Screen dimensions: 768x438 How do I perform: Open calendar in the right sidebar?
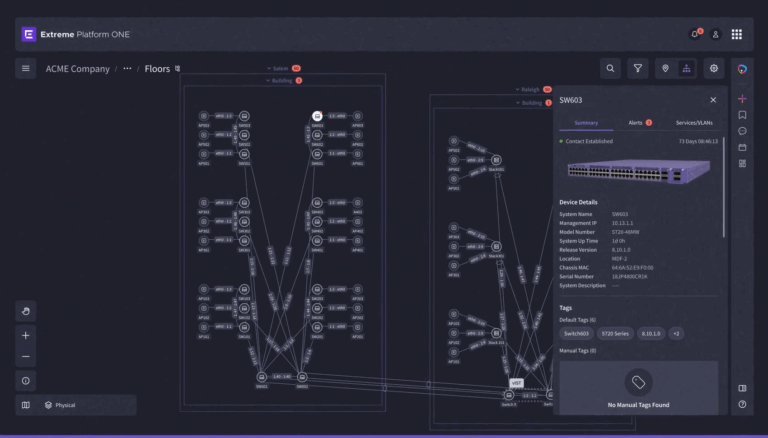pos(742,147)
